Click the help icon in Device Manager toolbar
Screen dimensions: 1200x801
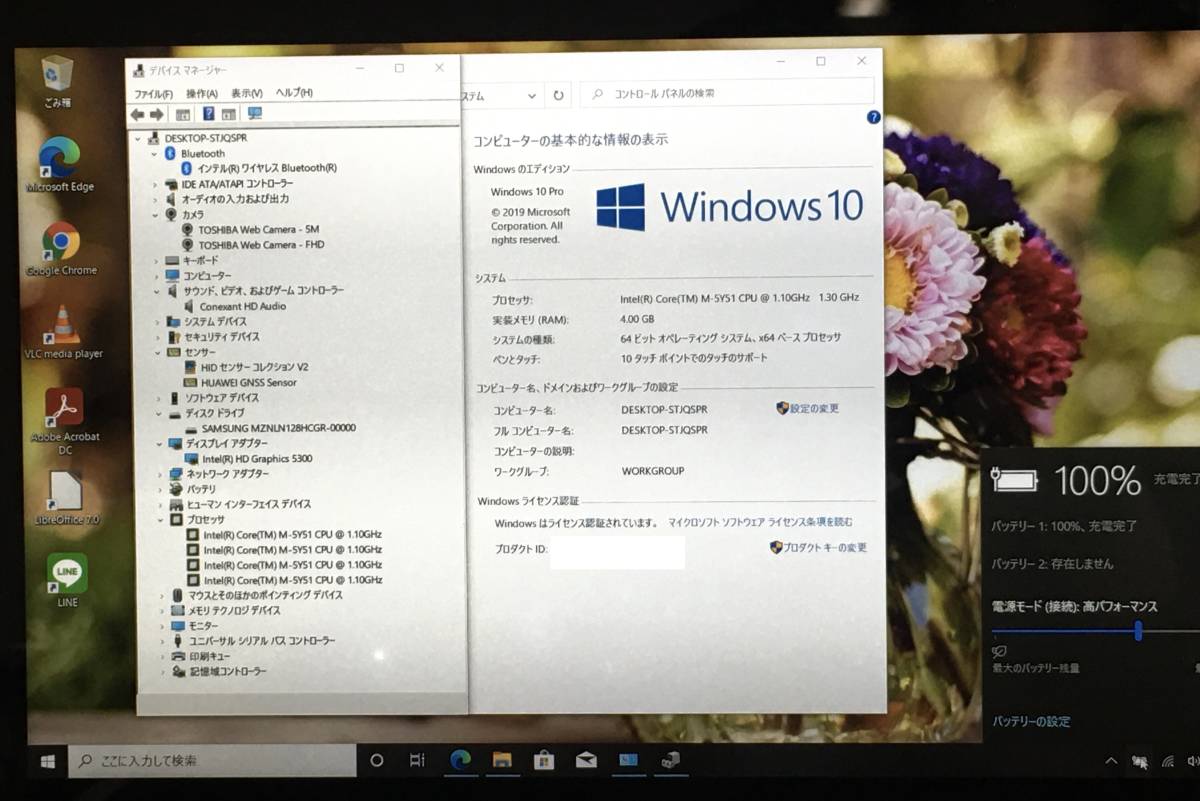pyautogui.click(x=208, y=114)
